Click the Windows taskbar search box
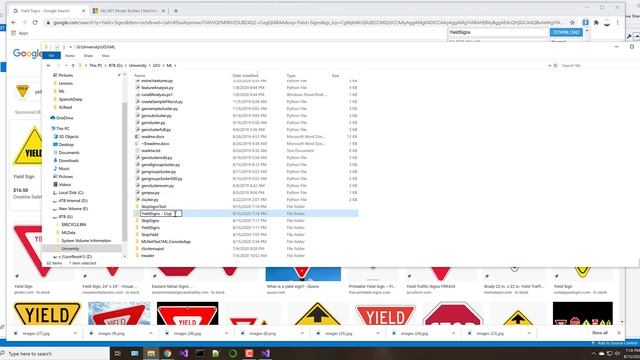 55,353
